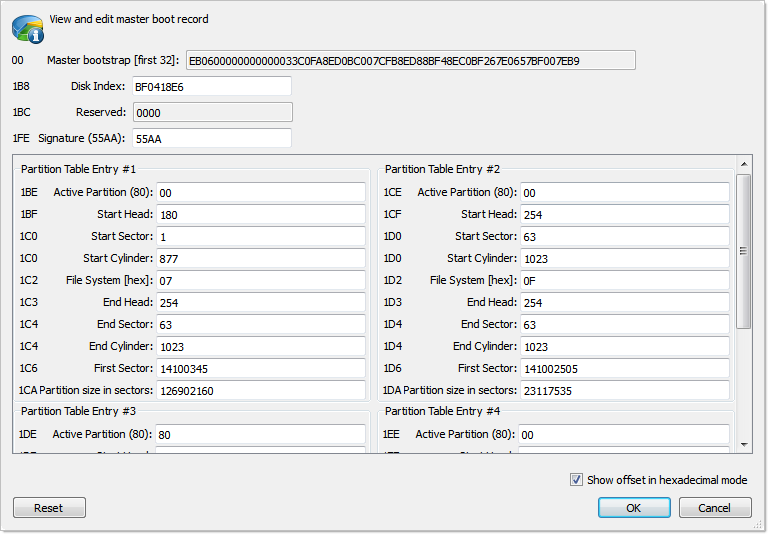Click Entry #2 File System hex field 0F
The height and width of the screenshot is (535, 769).
624,281
